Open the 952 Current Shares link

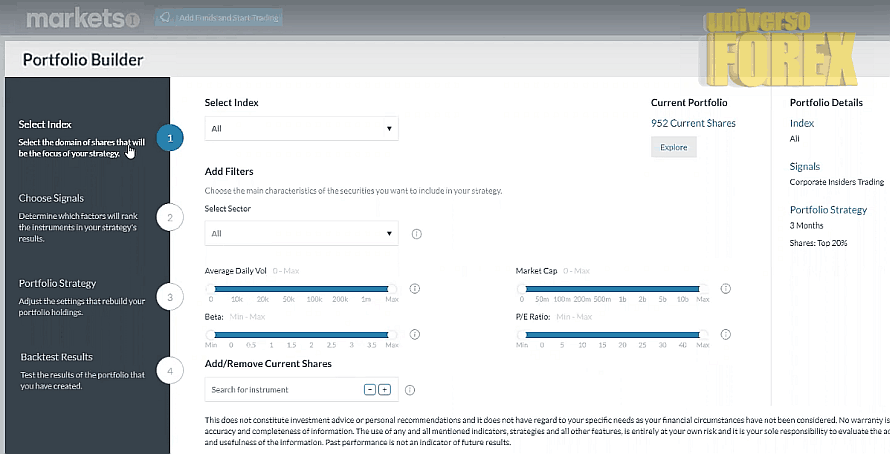tap(693, 123)
